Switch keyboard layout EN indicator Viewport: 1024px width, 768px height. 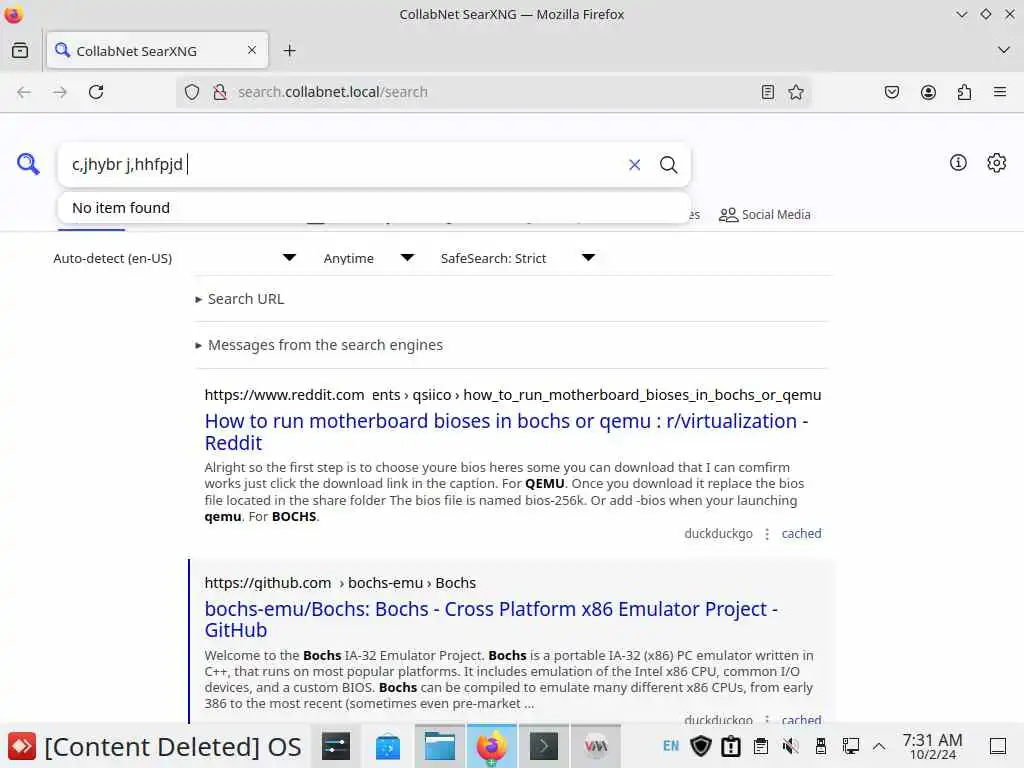(x=671, y=746)
